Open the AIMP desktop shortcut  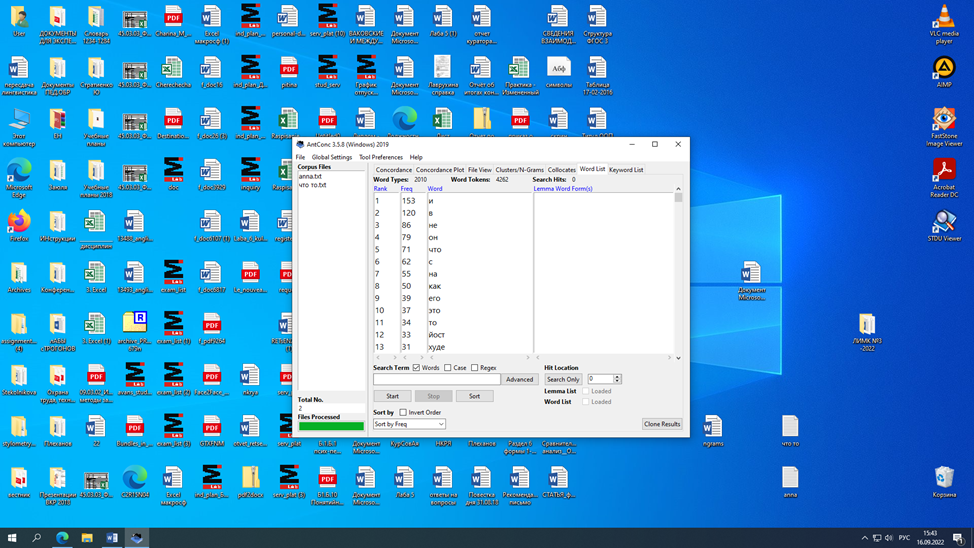coord(943,68)
